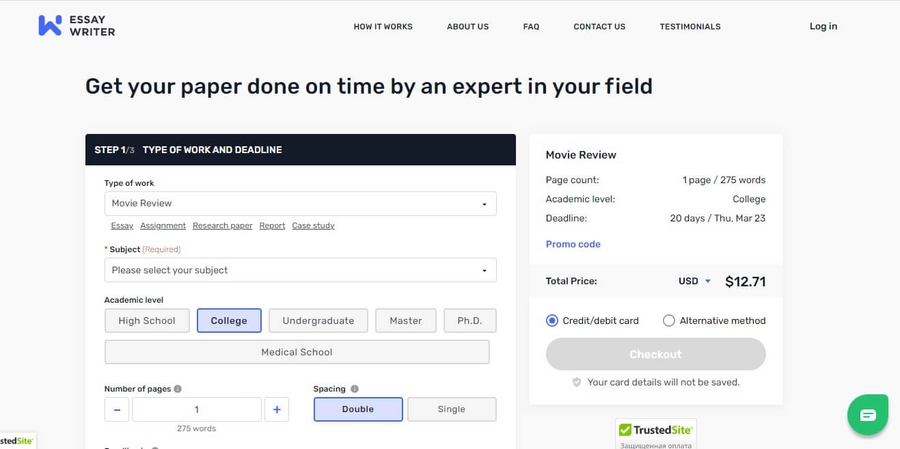
Task: Choose Medical School academic level
Action: [x=297, y=352]
